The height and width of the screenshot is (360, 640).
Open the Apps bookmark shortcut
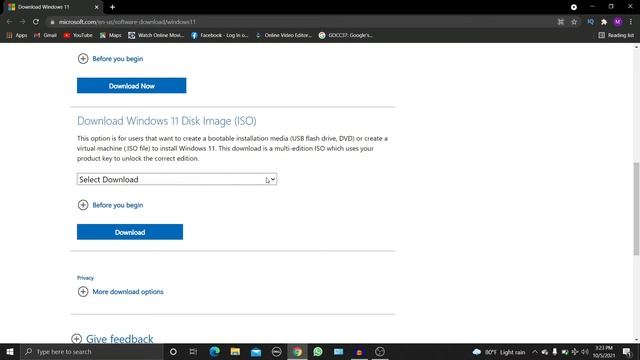point(17,36)
